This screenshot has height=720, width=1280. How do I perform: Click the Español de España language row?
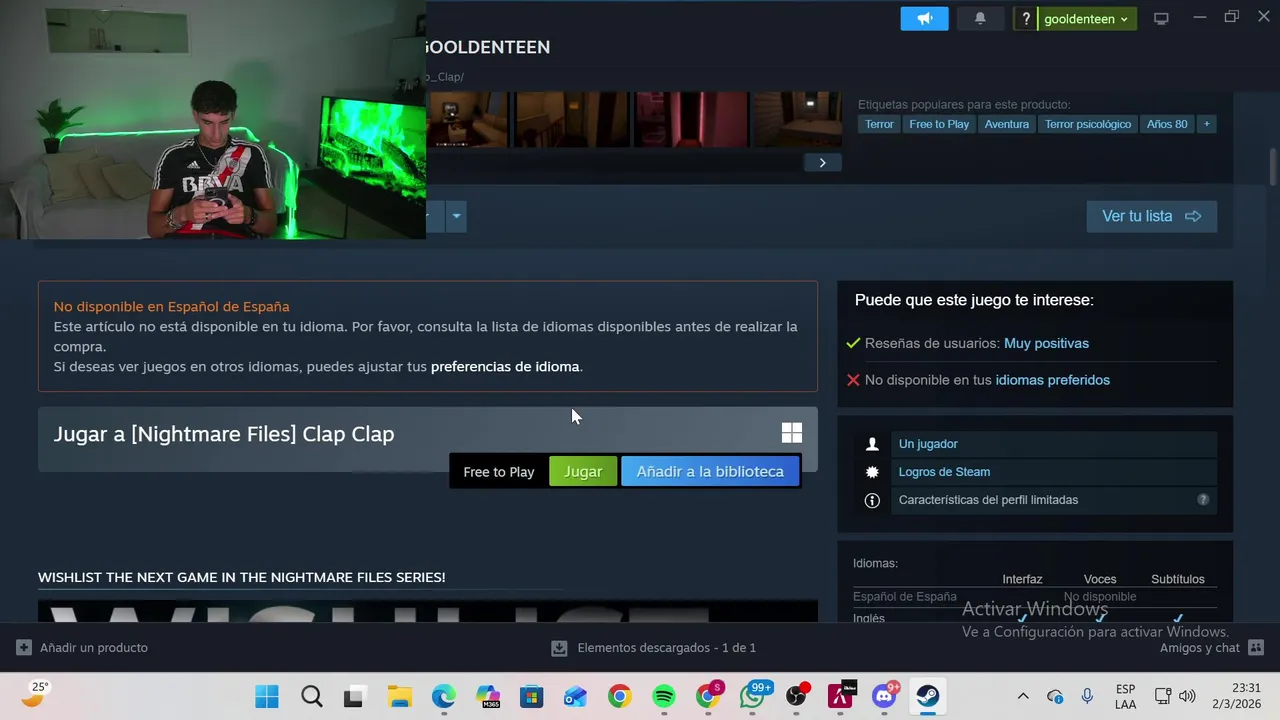(x=1034, y=597)
